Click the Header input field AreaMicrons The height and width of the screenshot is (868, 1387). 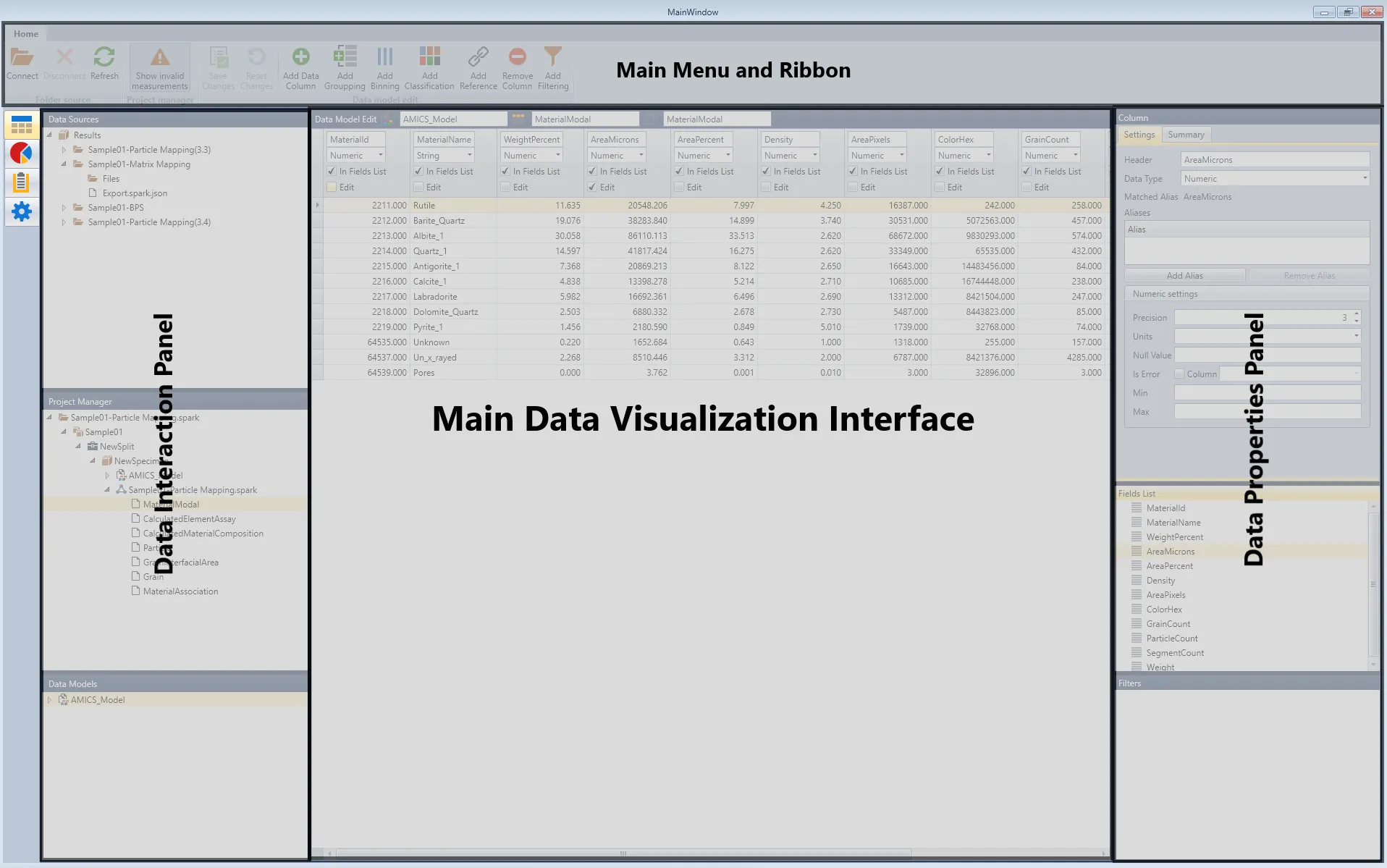click(1276, 160)
